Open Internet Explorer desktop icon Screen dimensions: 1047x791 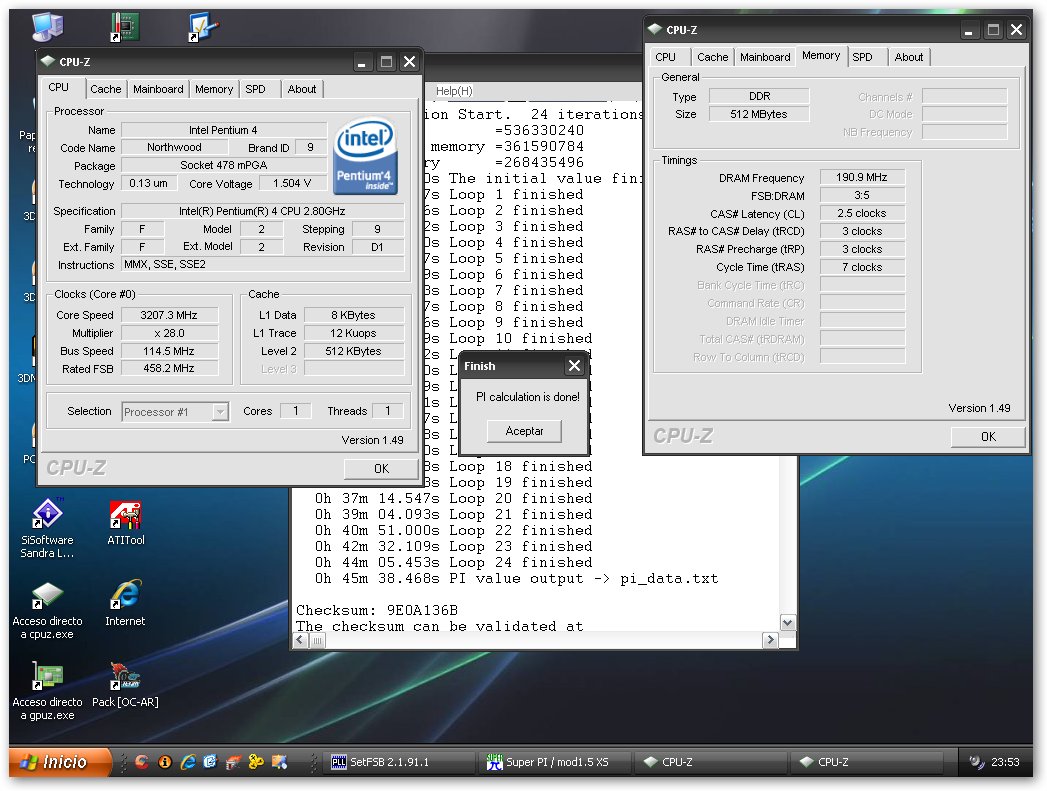(x=125, y=603)
